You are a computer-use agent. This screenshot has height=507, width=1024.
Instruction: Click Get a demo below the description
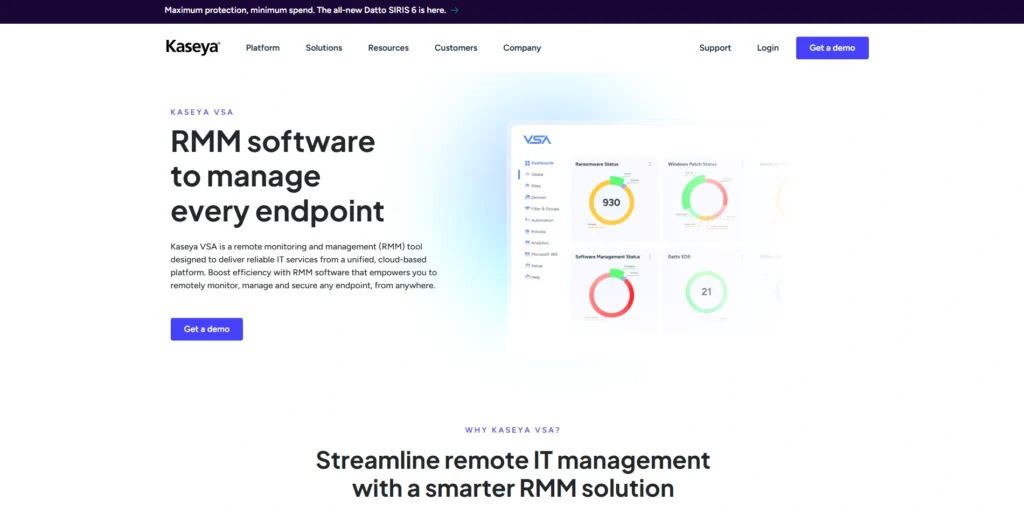tap(206, 329)
